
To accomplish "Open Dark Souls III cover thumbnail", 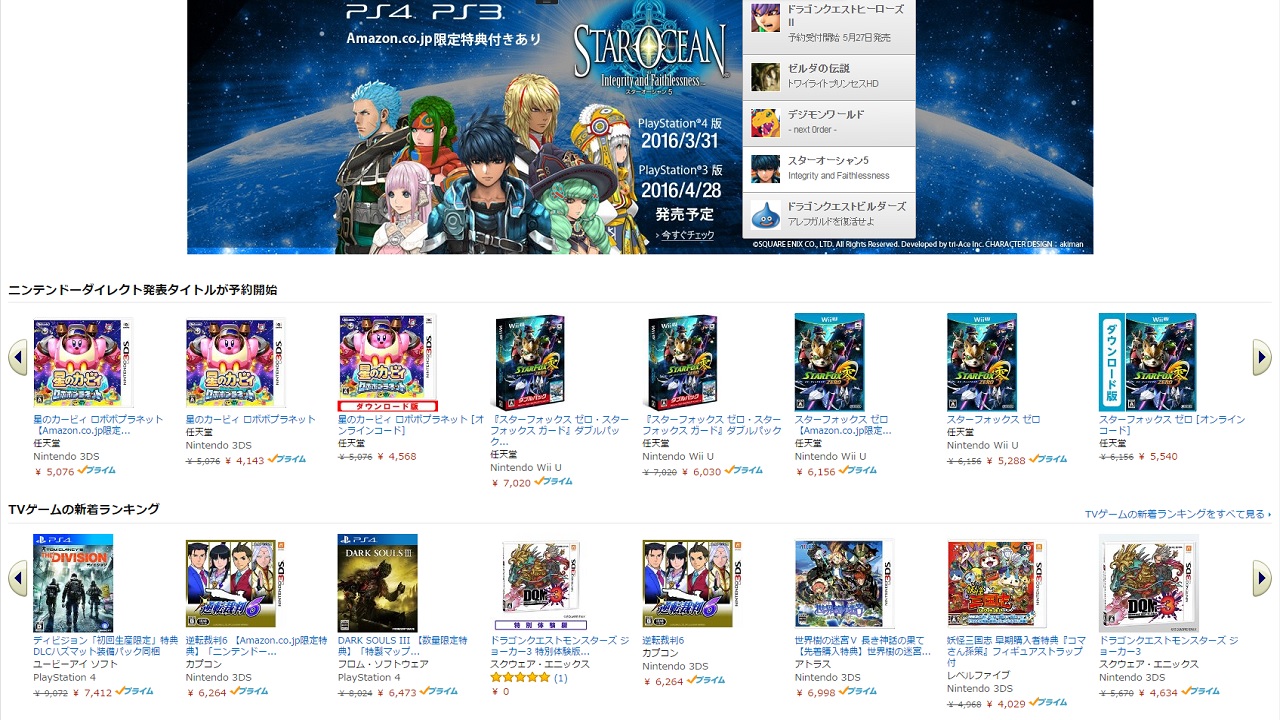I will [x=377, y=583].
